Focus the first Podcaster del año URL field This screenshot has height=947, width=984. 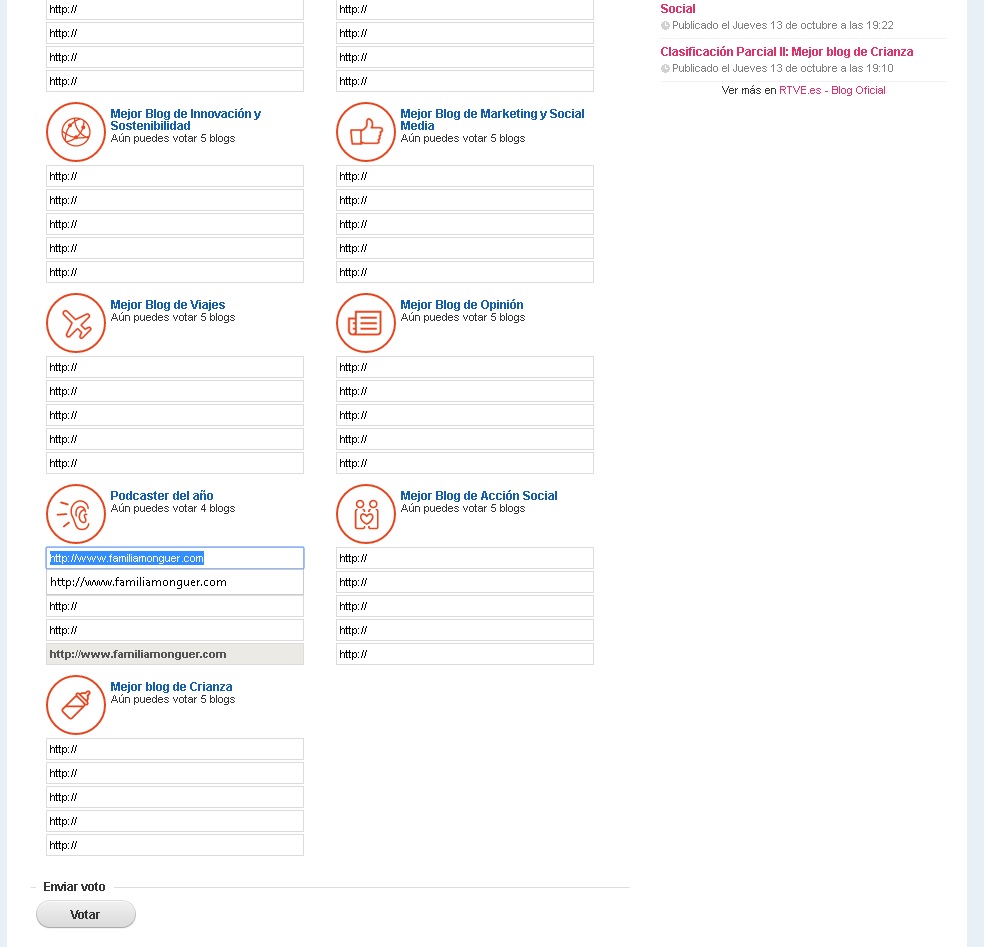(x=175, y=558)
